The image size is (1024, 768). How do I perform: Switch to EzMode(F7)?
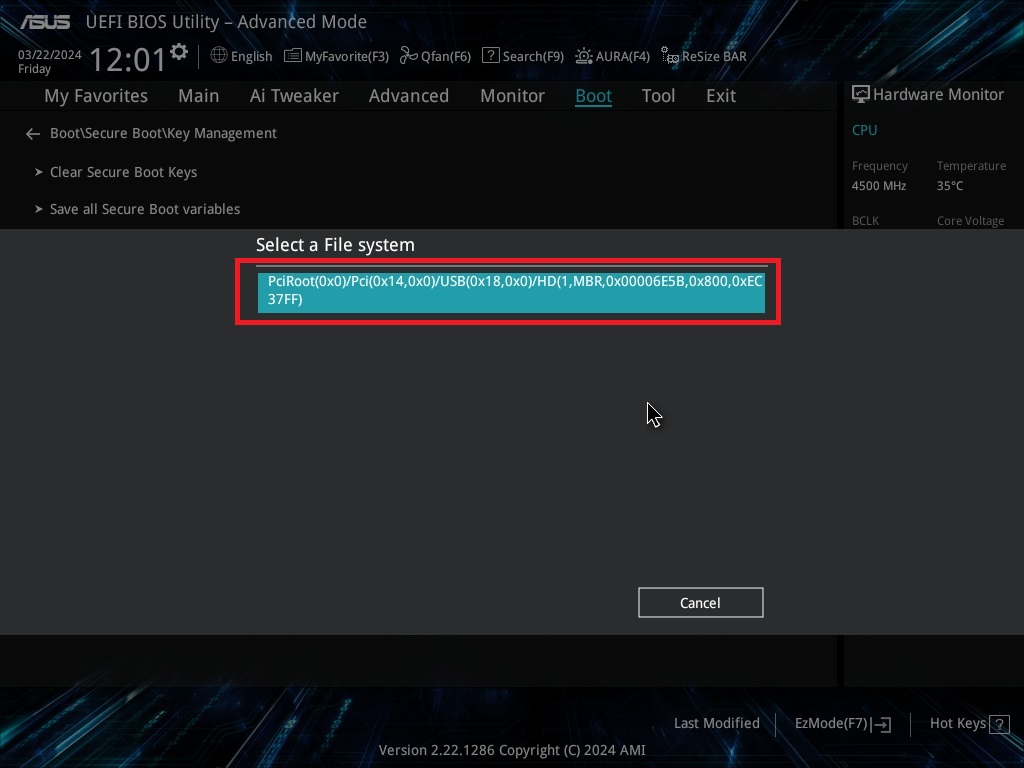pos(842,724)
